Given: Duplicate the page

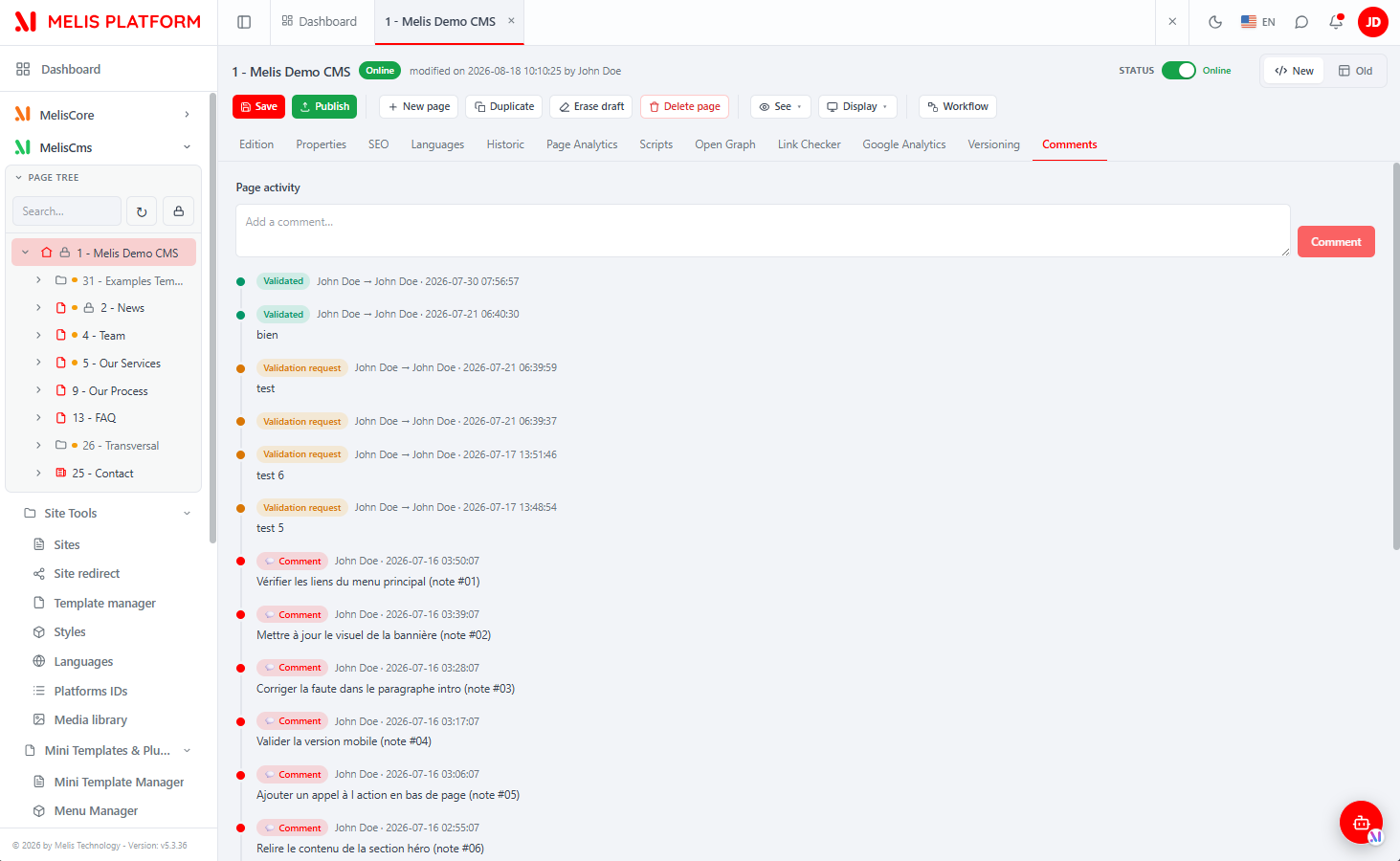Looking at the screenshot, I should (504, 107).
